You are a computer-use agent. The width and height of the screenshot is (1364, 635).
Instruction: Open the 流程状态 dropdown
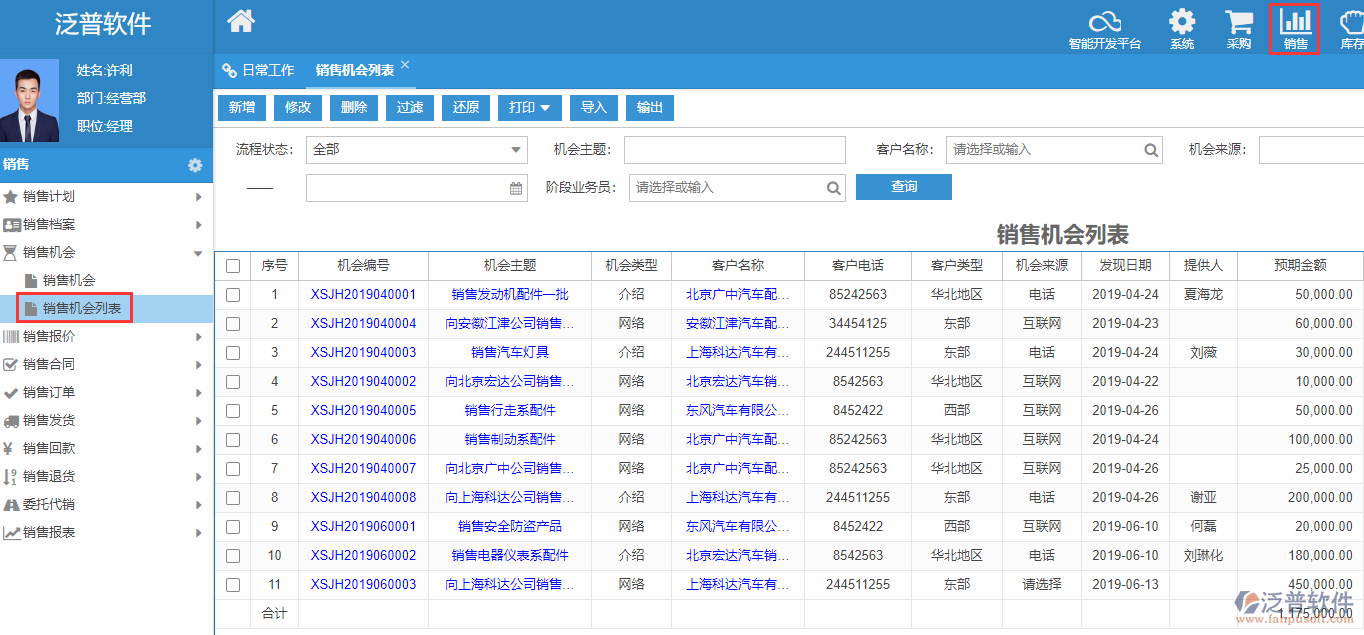[416, 150]
